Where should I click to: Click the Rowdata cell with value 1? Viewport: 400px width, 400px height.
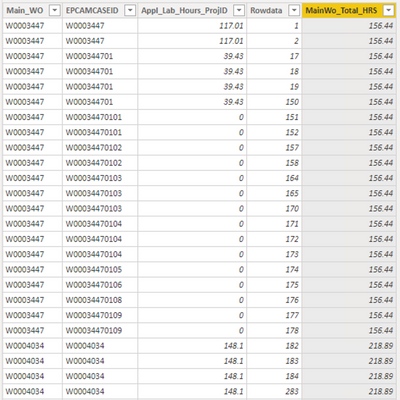coord(274,26)
